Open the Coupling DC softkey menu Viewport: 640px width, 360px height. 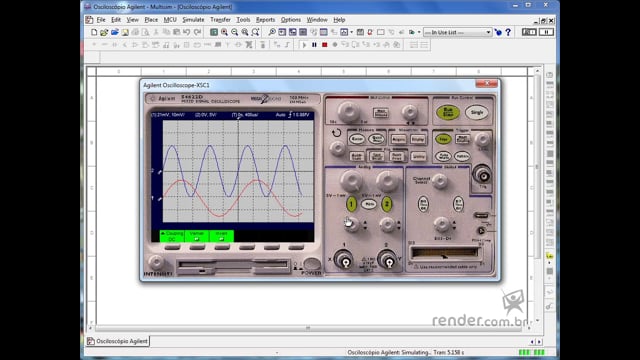172,236
